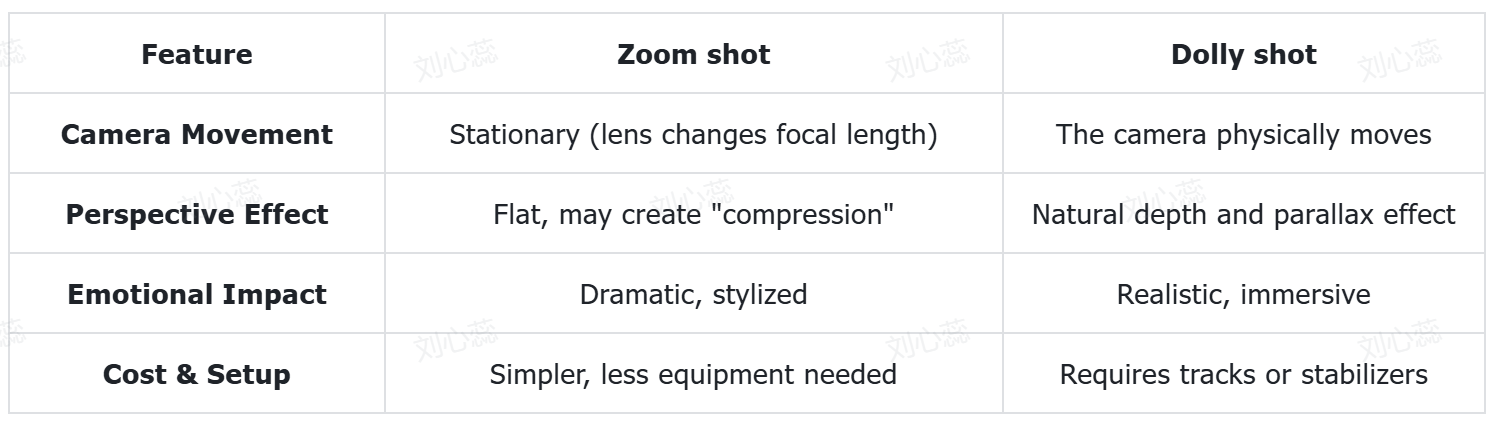
Task: Select the "Dolly shot" column header
Action: click(x=1243, y=54)
